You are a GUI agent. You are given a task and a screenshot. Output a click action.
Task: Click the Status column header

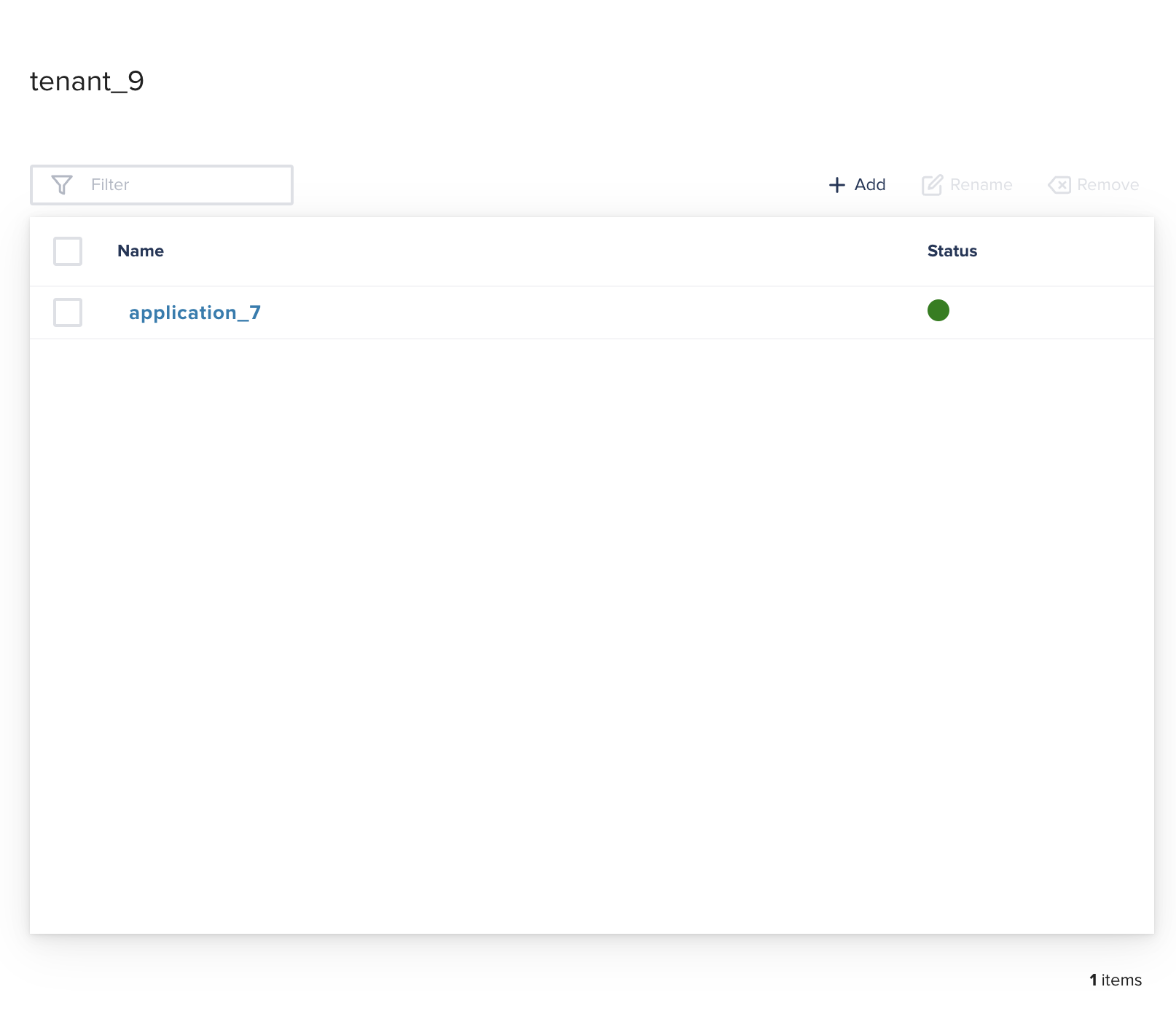[x=952, y=251]
